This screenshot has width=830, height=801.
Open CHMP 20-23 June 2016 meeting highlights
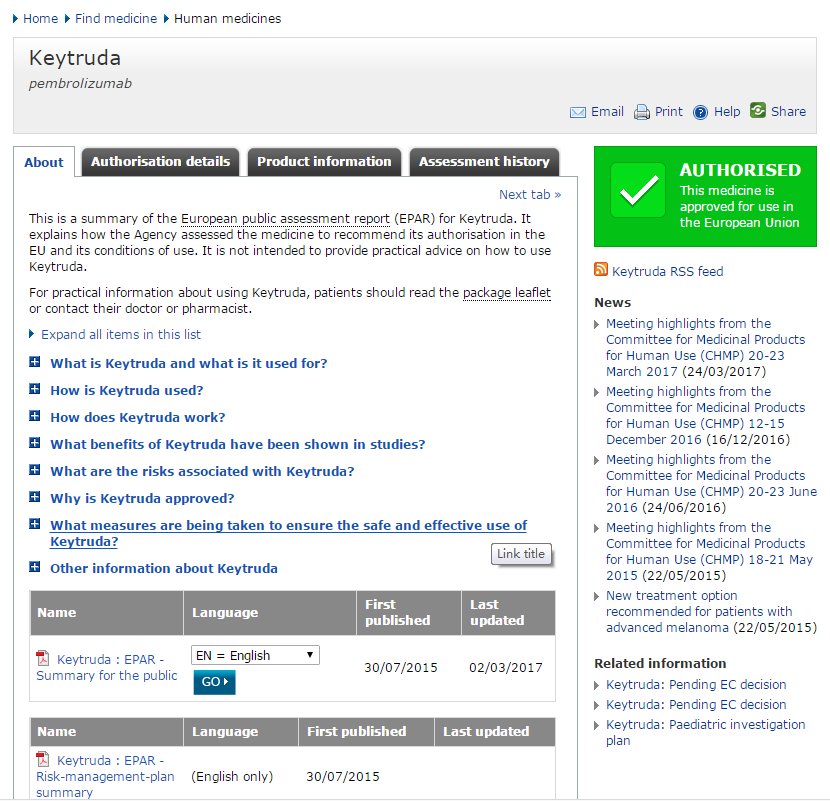(x=711, y=483)
